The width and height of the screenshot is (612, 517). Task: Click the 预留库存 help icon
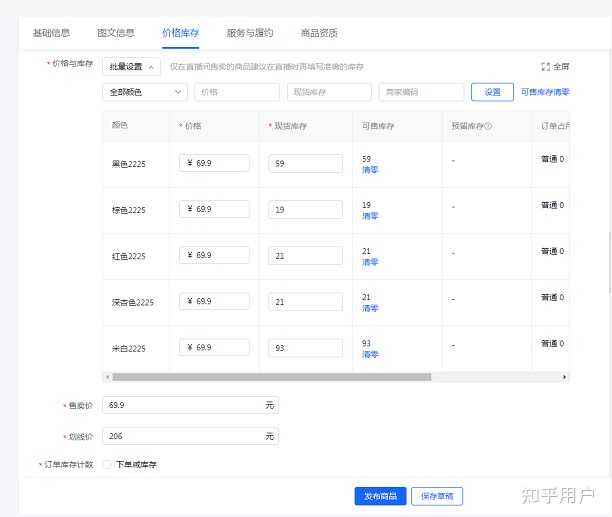(x=488, y=126)
